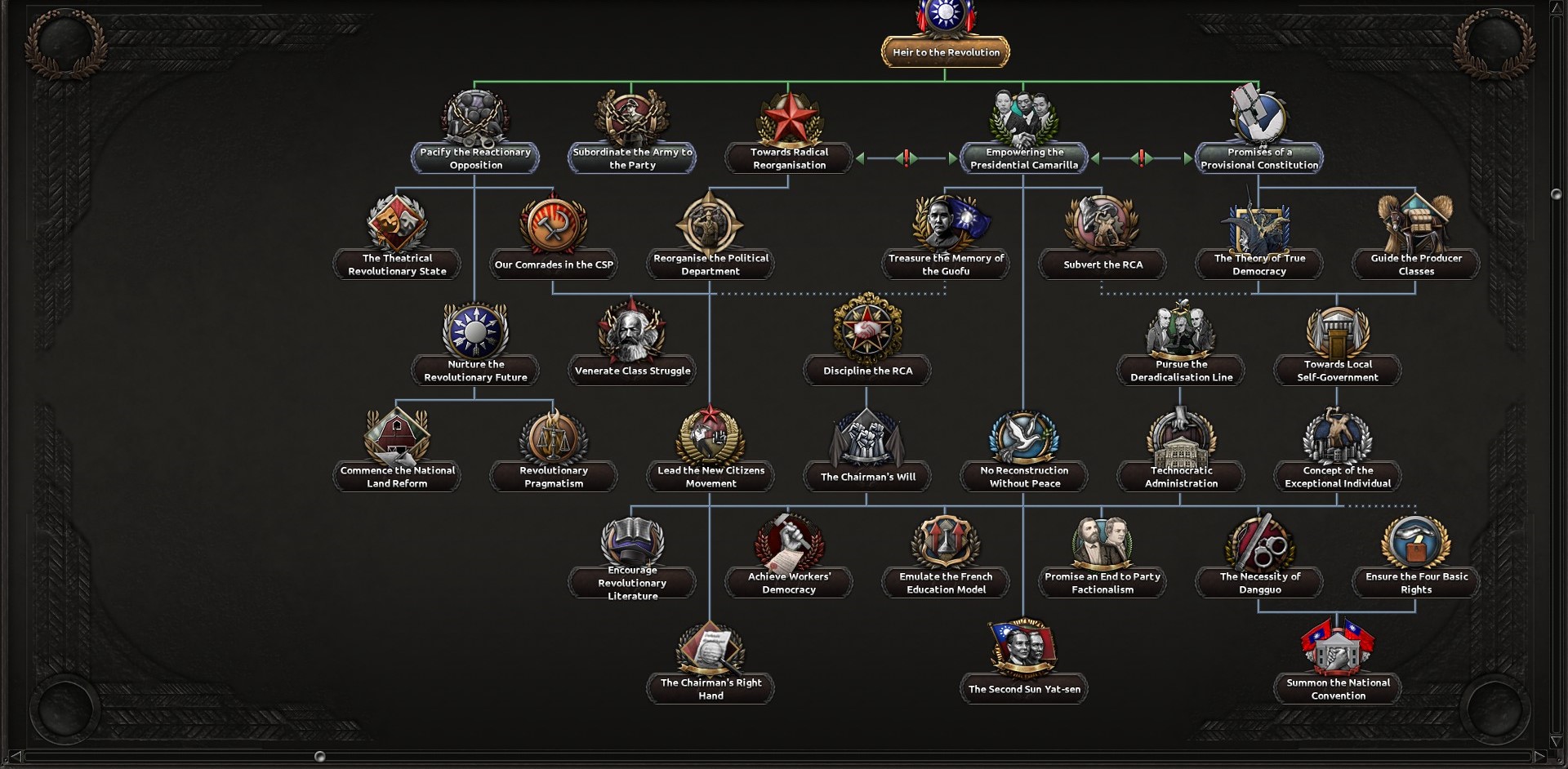This screenshot has height=769, width=1568.
Task: Select Revolutionary Pragmatism scales icon
Action: (554, 438)
